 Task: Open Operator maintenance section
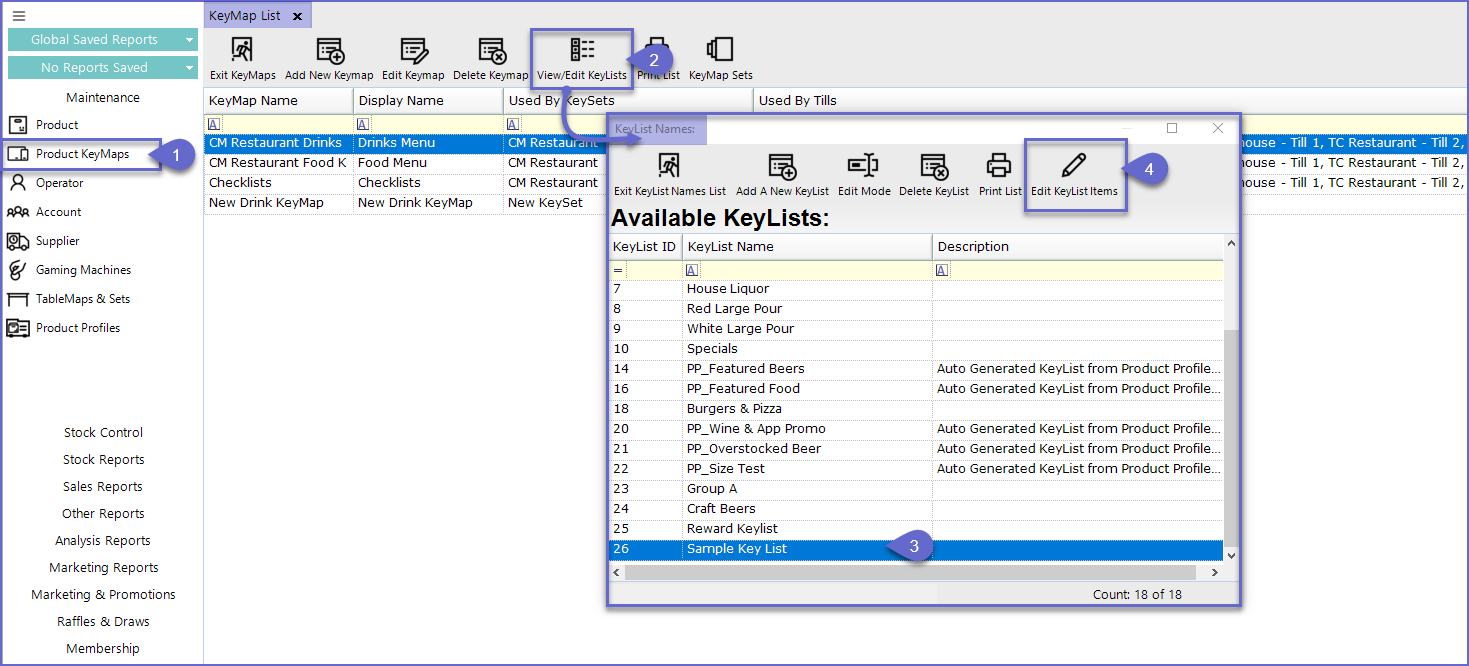60,183
